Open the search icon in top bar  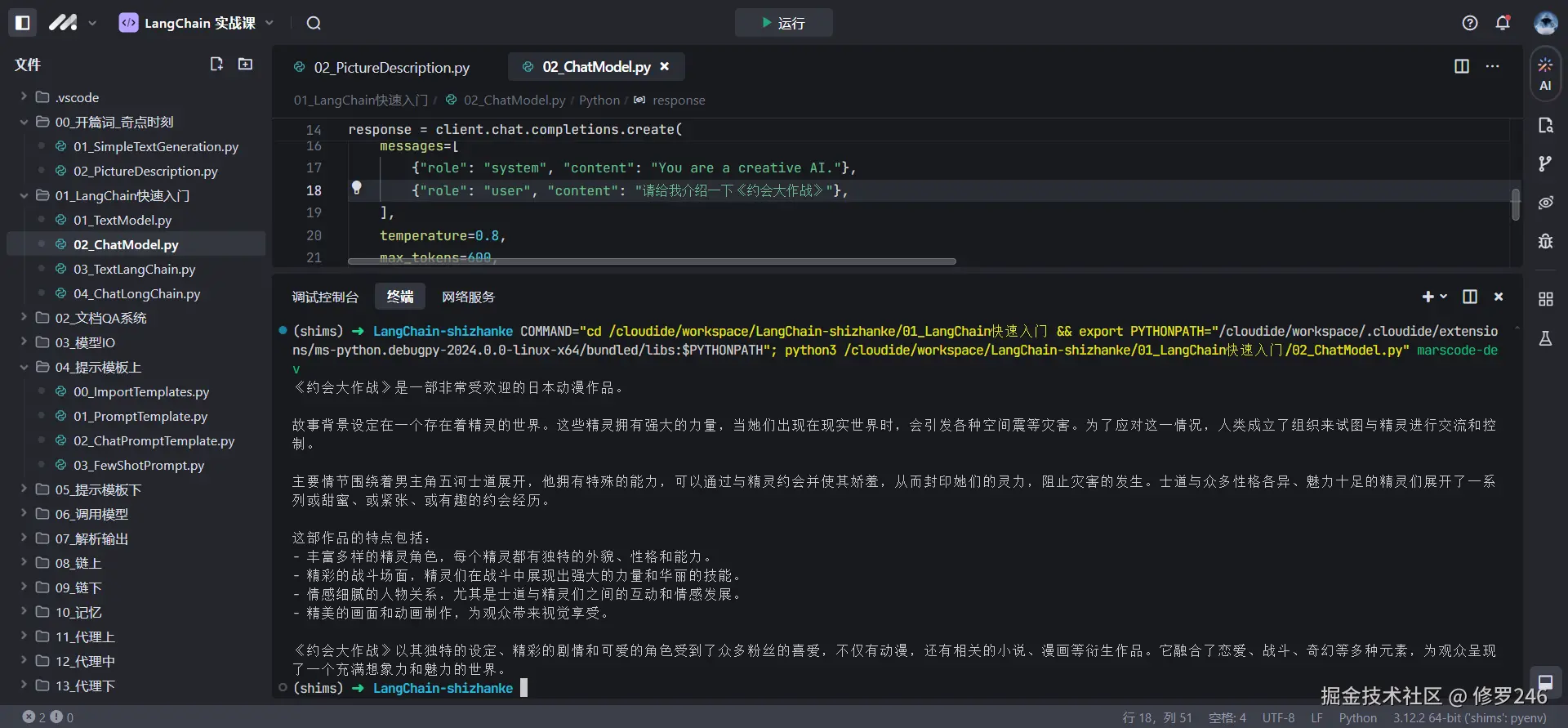pyautogui.click(x=314, y=23)
